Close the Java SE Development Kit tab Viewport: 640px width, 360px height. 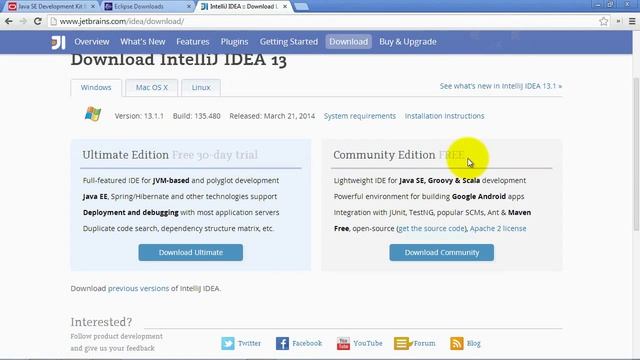pyautogui.click(x=93, y=7)
